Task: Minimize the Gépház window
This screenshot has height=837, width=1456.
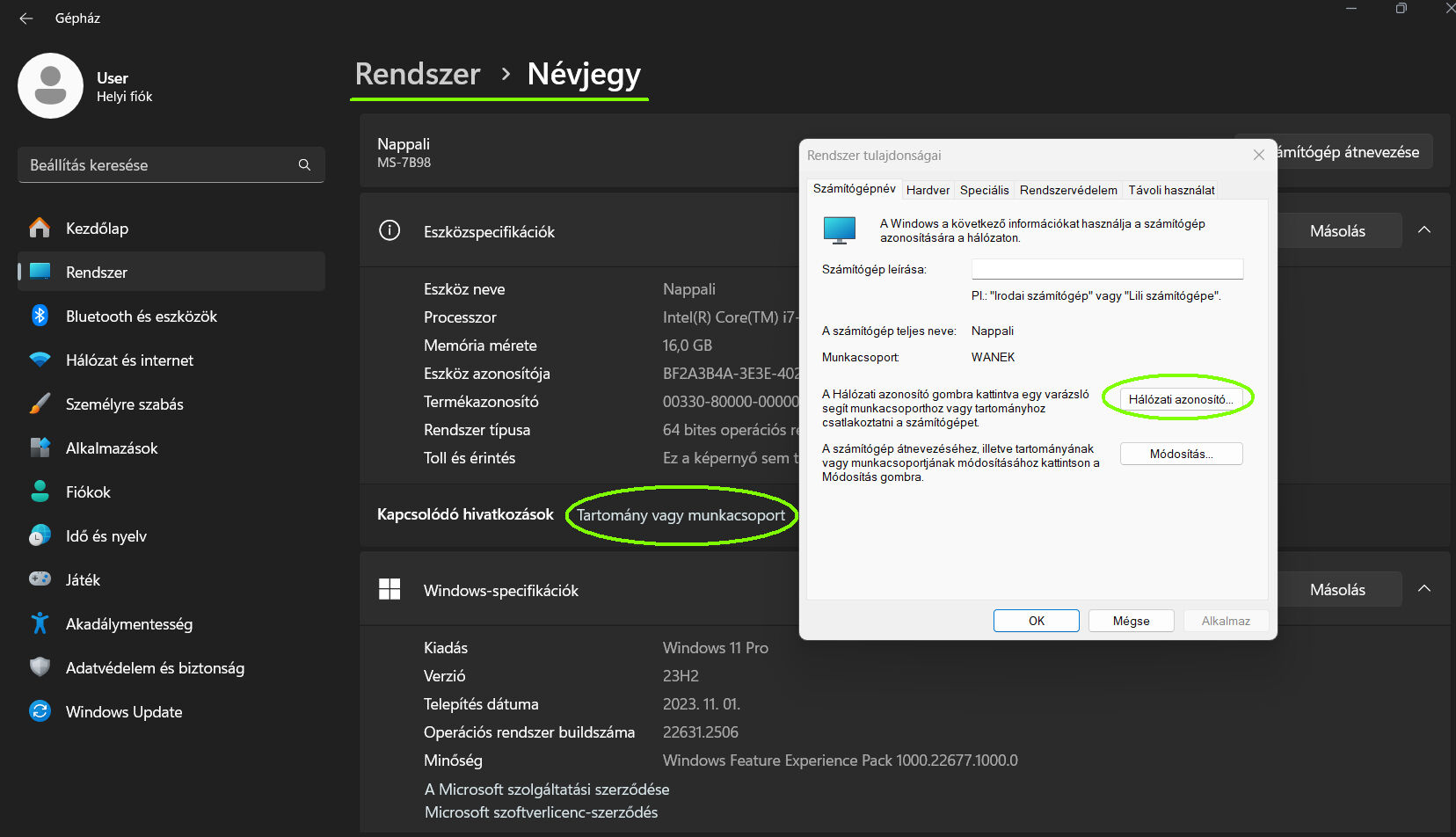Action: coord(1351,9)
